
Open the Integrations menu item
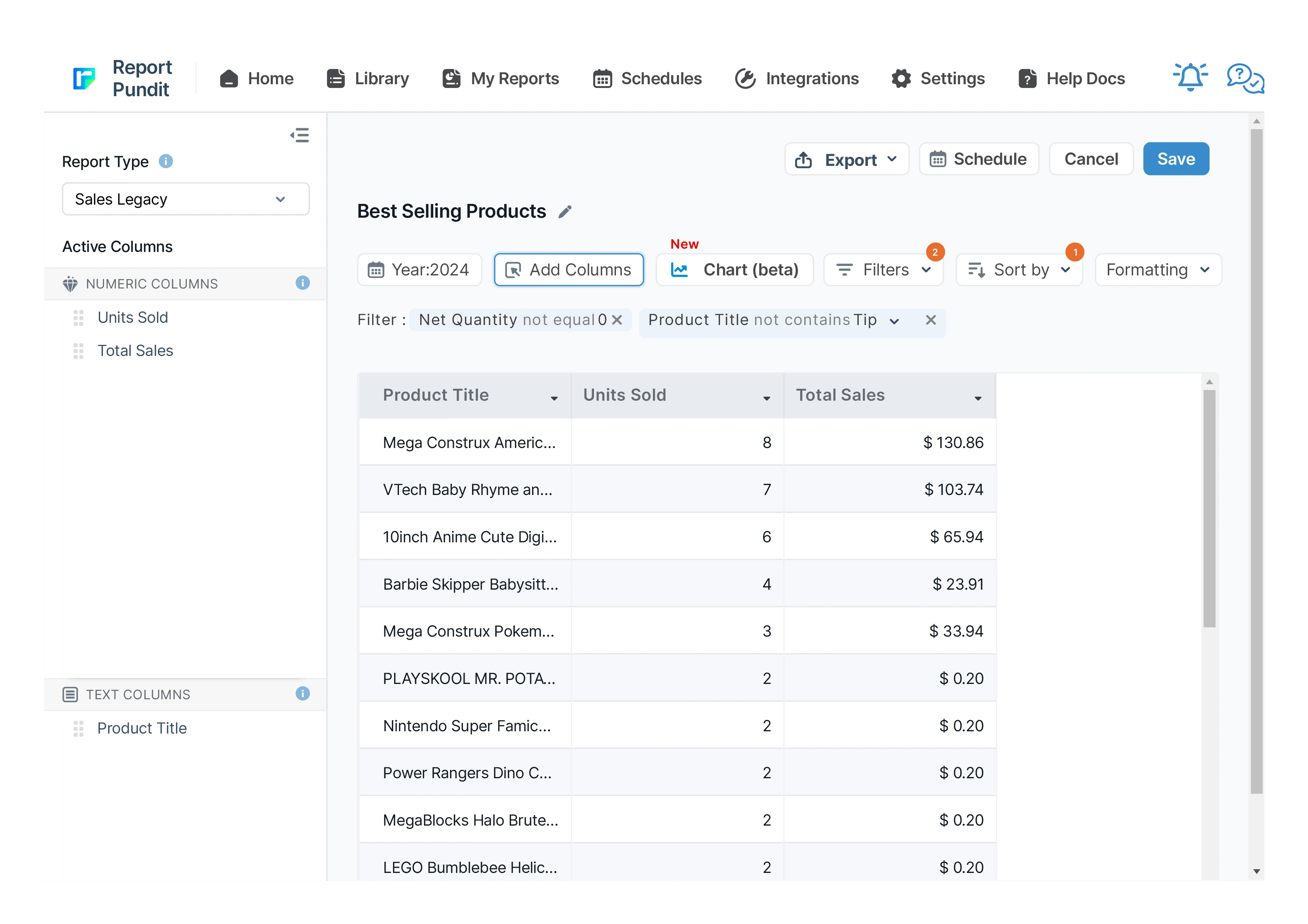796,79
